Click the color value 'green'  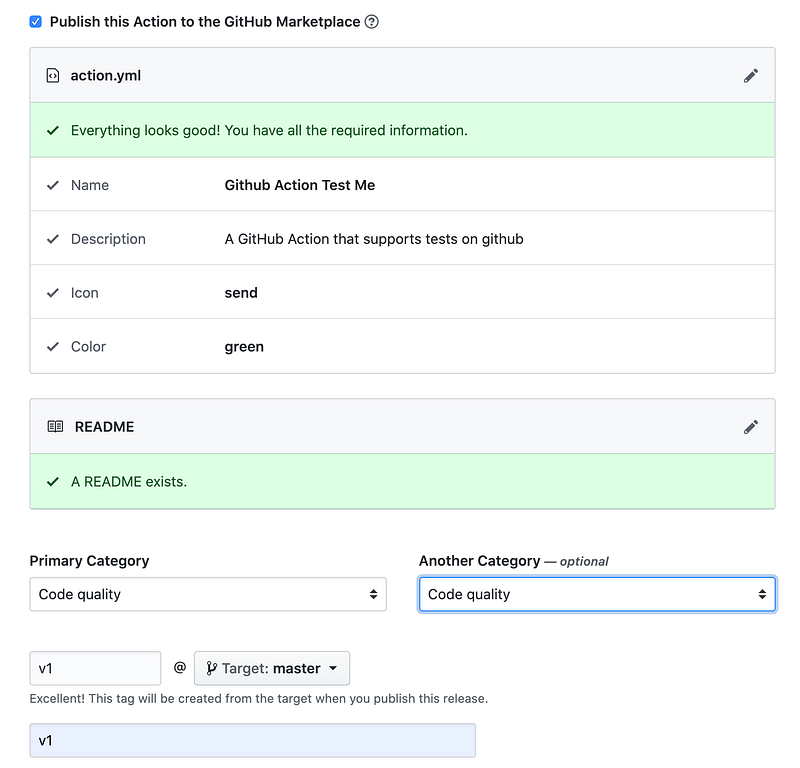pyautogui.click(x=244, y=347)
